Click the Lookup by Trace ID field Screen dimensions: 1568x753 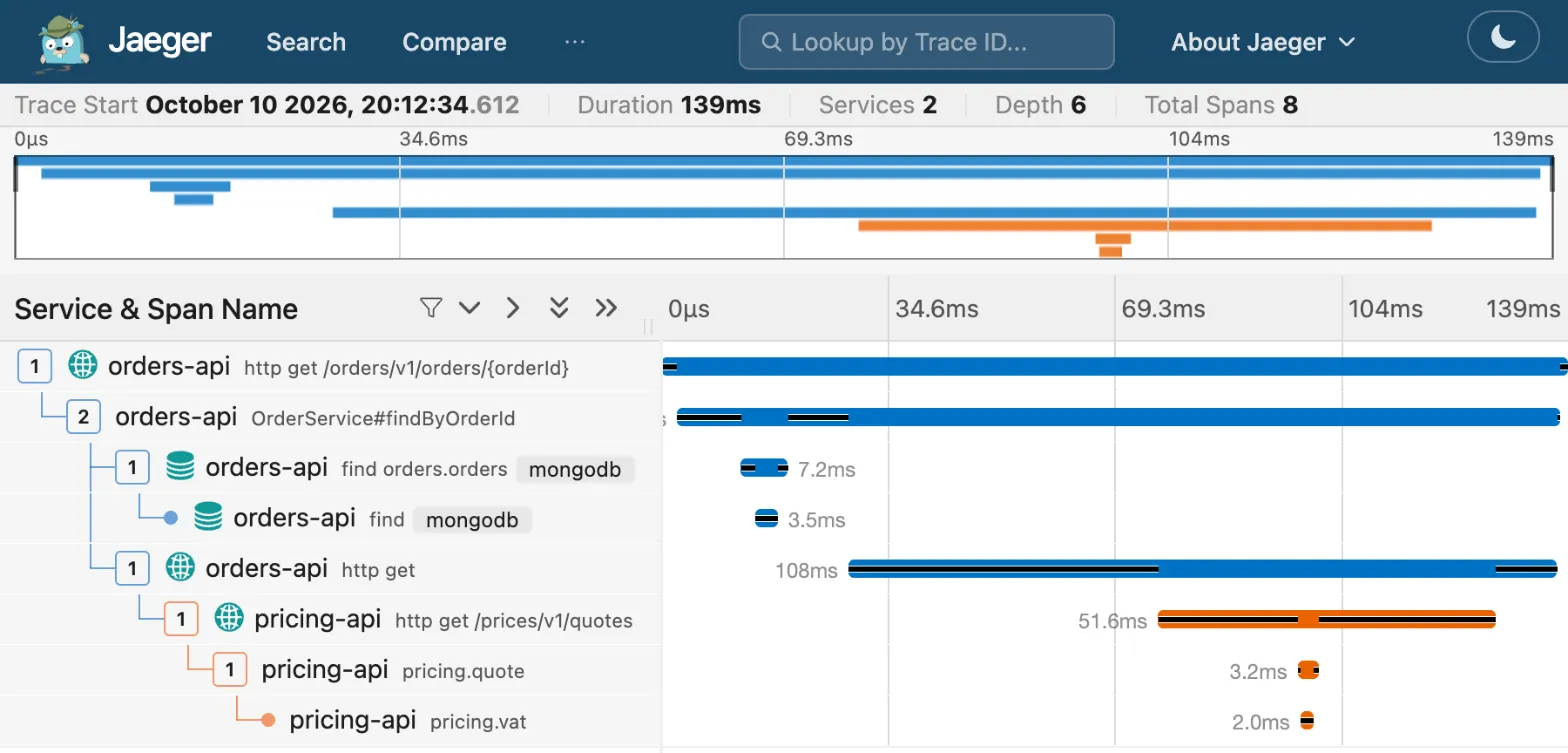pos(926,42)
